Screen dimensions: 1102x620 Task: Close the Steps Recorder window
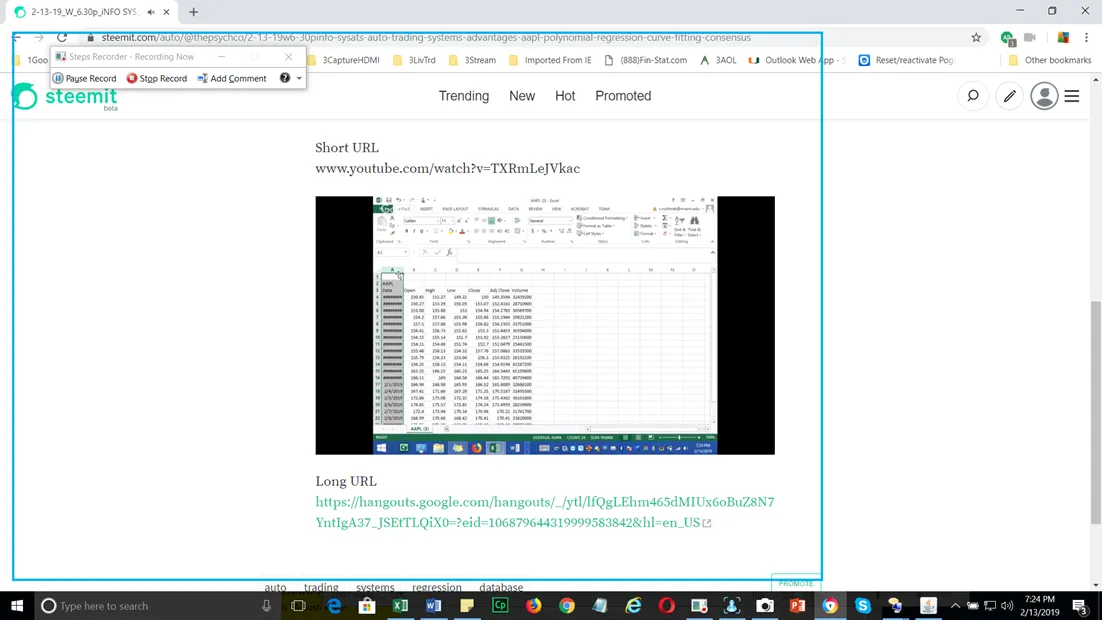[x=288, y=56]
